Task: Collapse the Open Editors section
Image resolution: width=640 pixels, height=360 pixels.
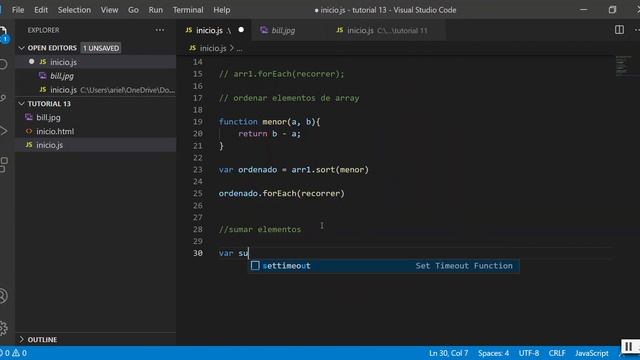Action: [x=22, y=48]
